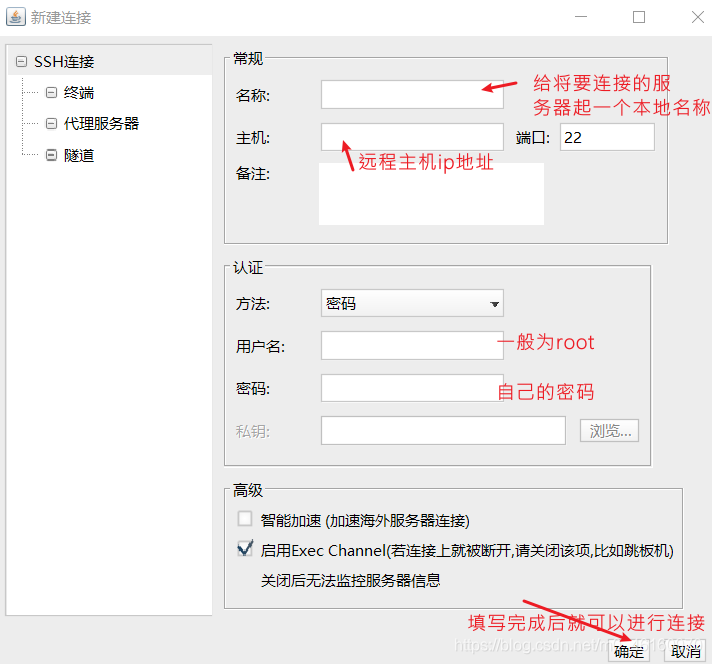Click the 备注 text area
Screen dimensions: 712x664
pyautogui.click(x=431, y=194)
